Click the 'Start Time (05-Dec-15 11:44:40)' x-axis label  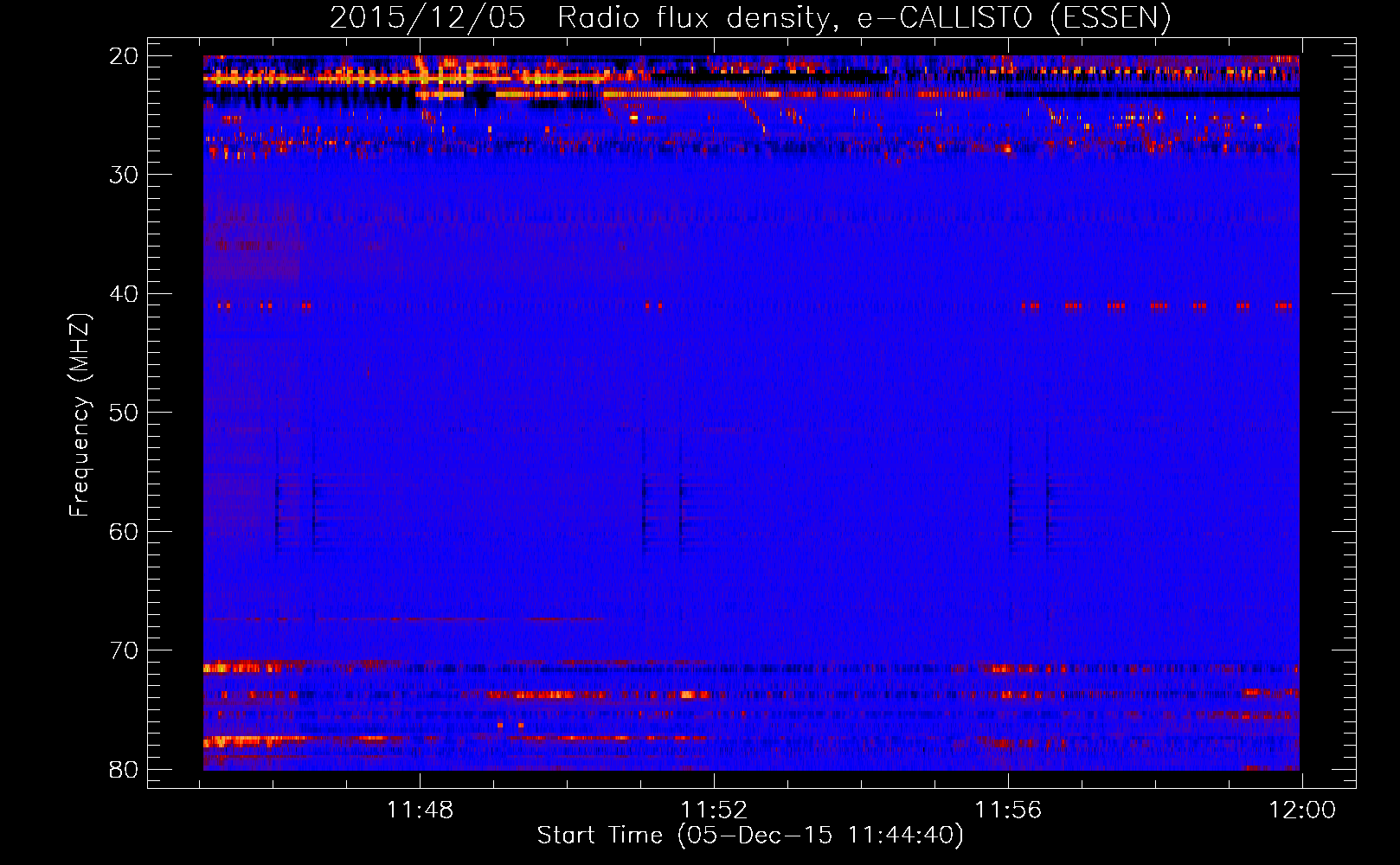tap(750, 836)
